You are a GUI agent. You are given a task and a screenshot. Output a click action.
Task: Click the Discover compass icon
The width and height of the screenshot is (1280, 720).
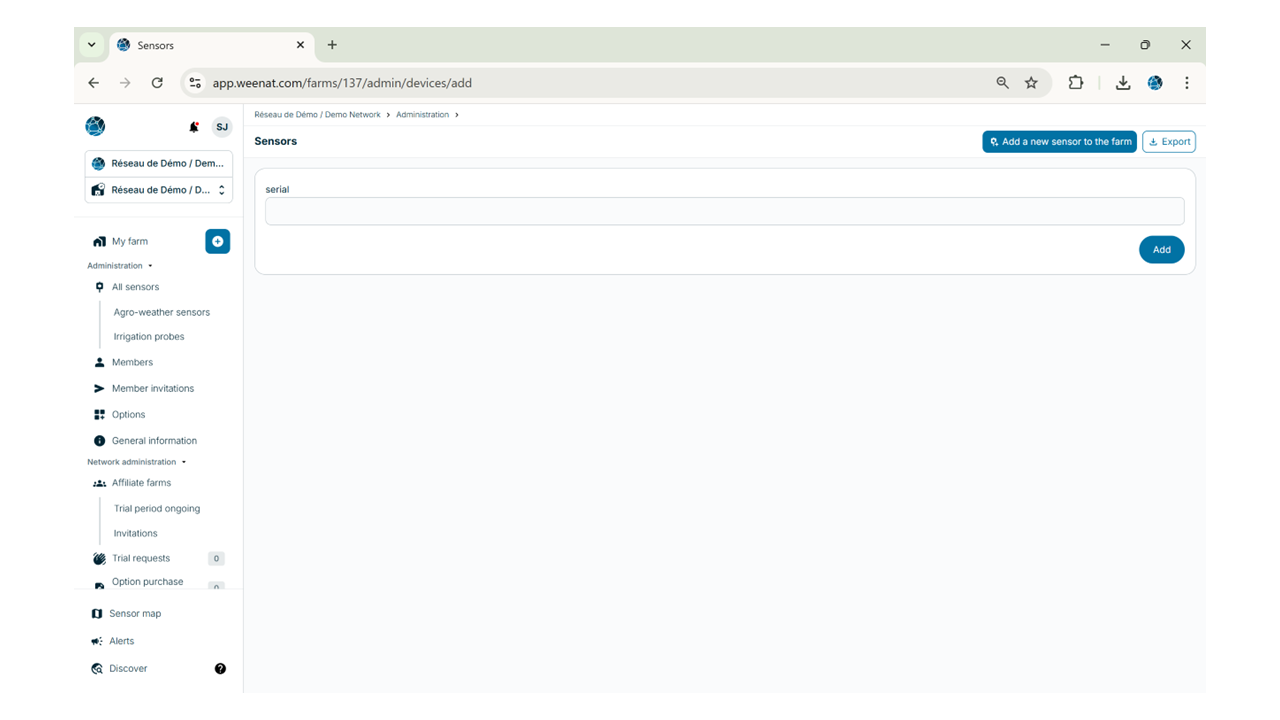(x=97, y=669)
